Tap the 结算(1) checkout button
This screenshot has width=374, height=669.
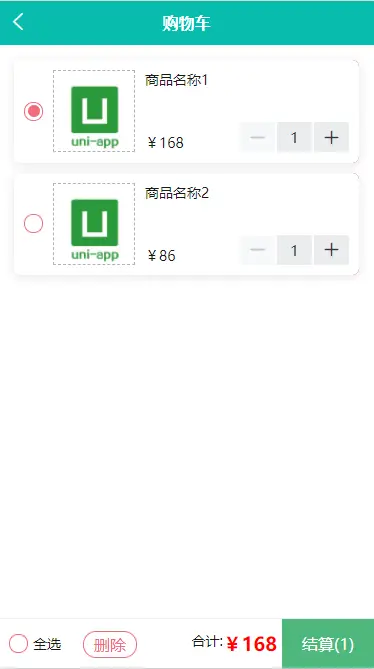328,644
